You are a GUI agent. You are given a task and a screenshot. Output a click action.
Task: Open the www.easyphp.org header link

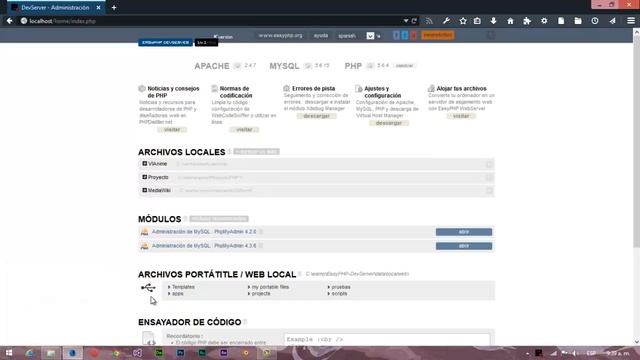pyautogui.click(x=280, y=36)
